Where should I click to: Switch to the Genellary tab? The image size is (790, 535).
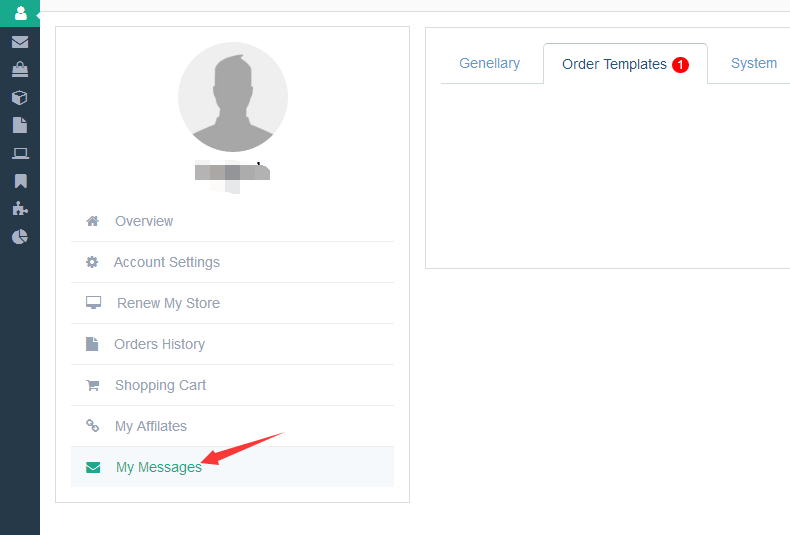click(490, 64)
